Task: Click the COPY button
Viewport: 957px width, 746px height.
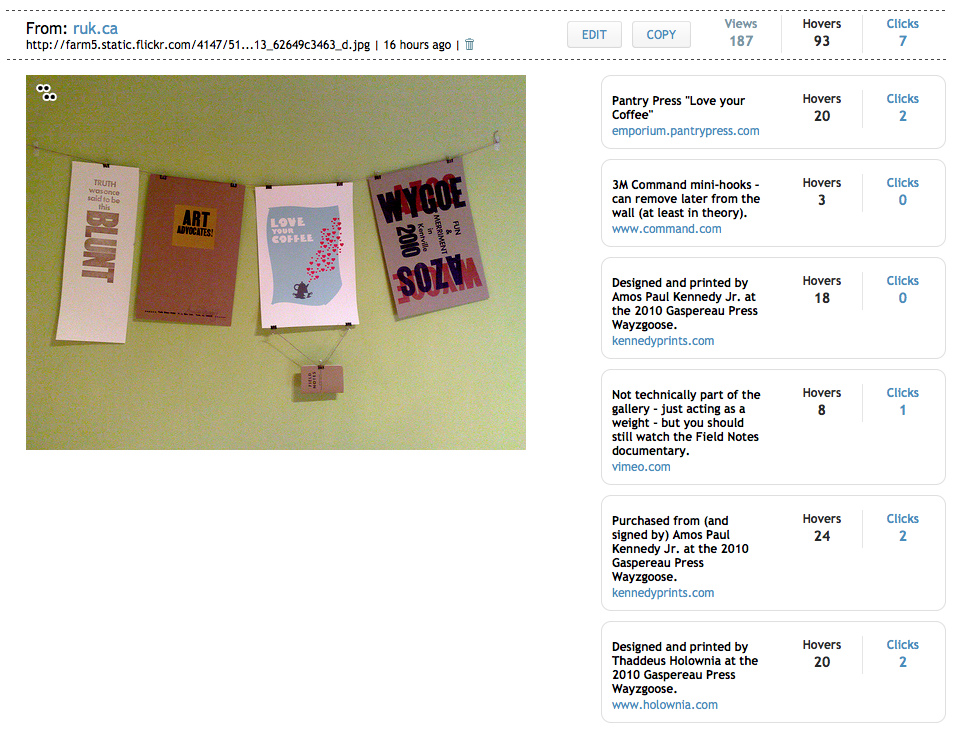Action: point(661,35)
